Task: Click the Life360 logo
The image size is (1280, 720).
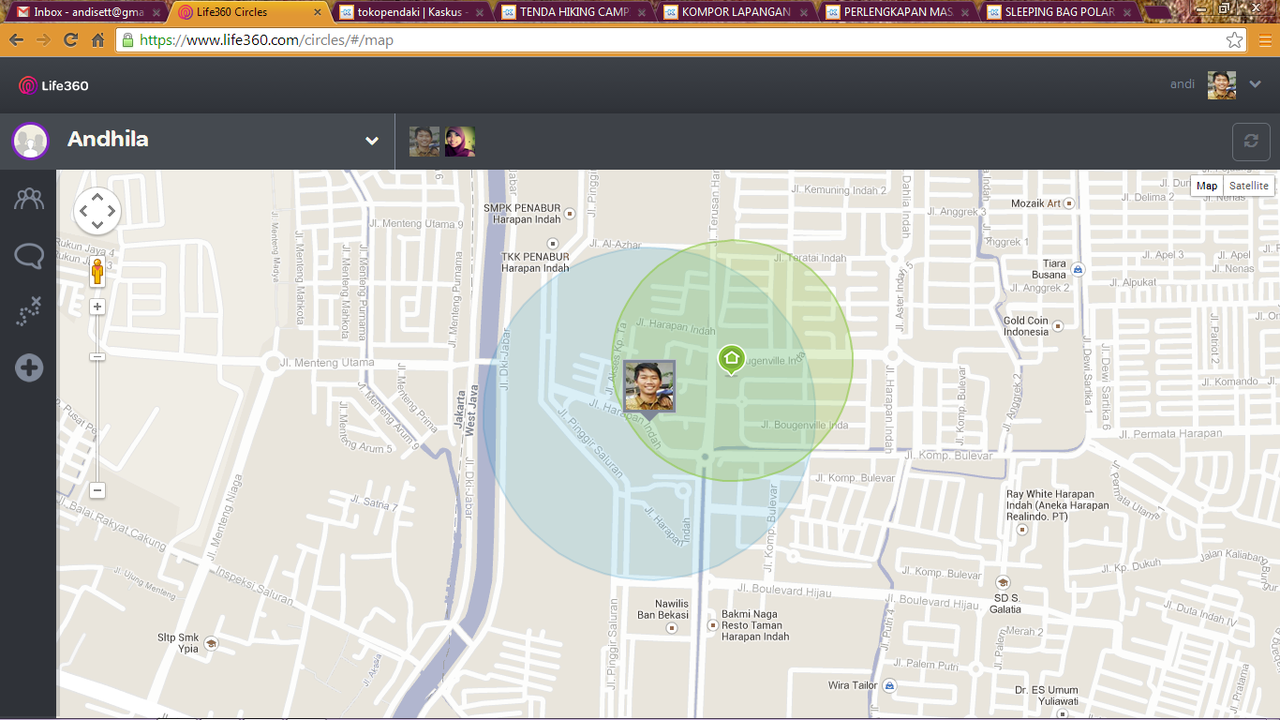Action: click(53, 86)
